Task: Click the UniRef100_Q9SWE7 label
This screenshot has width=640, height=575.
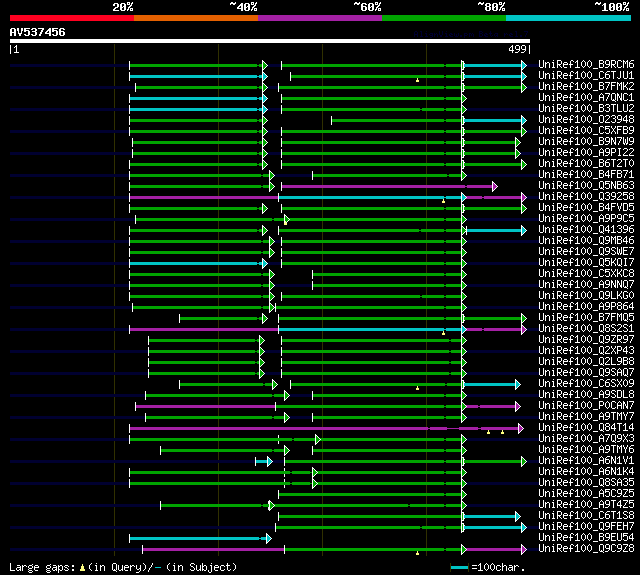Action: tap(586, 252)
